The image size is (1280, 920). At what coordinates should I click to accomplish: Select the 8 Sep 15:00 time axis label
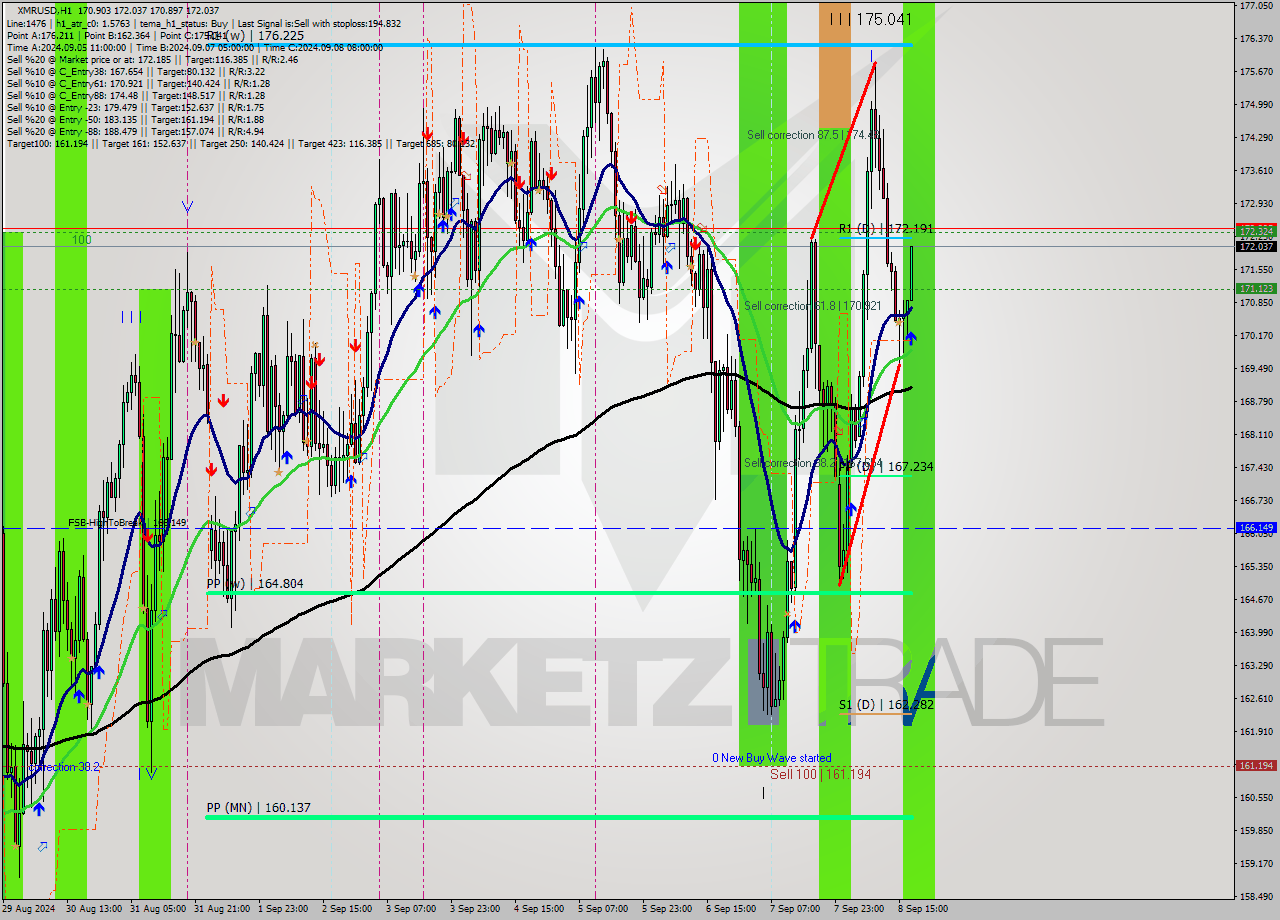(x=923, y=909)
